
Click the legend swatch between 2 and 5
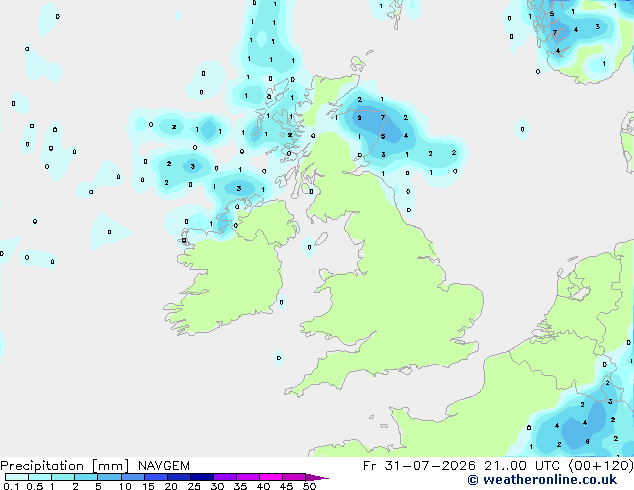tap(86, 477)
